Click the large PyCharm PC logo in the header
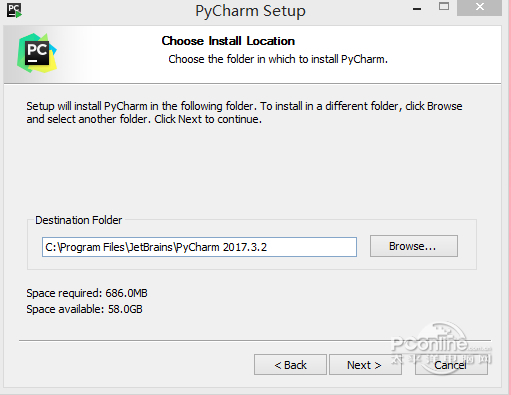The height and width of the screenshot is (395, 511). 37,53
